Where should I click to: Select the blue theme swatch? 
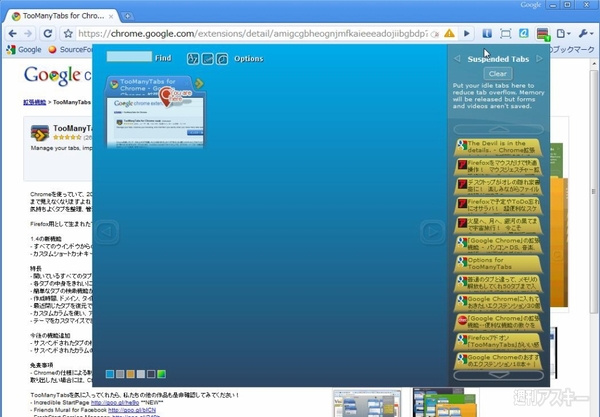(x=110, y=374)
